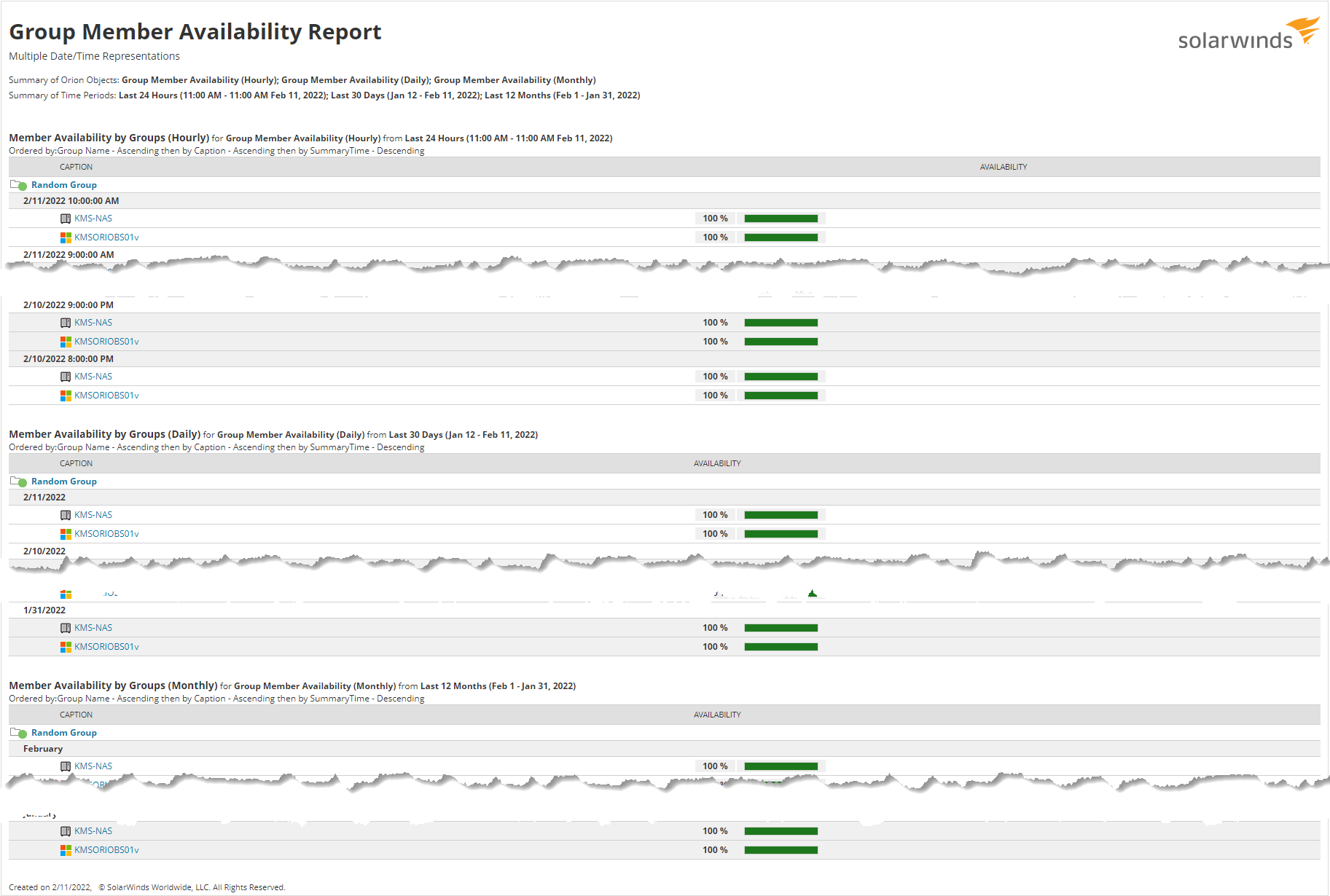1330x896 pixels.
Task: Click the Windows icon in the last KMSORIOBS01v row of the Monthly table
Action: pos(66,850)
